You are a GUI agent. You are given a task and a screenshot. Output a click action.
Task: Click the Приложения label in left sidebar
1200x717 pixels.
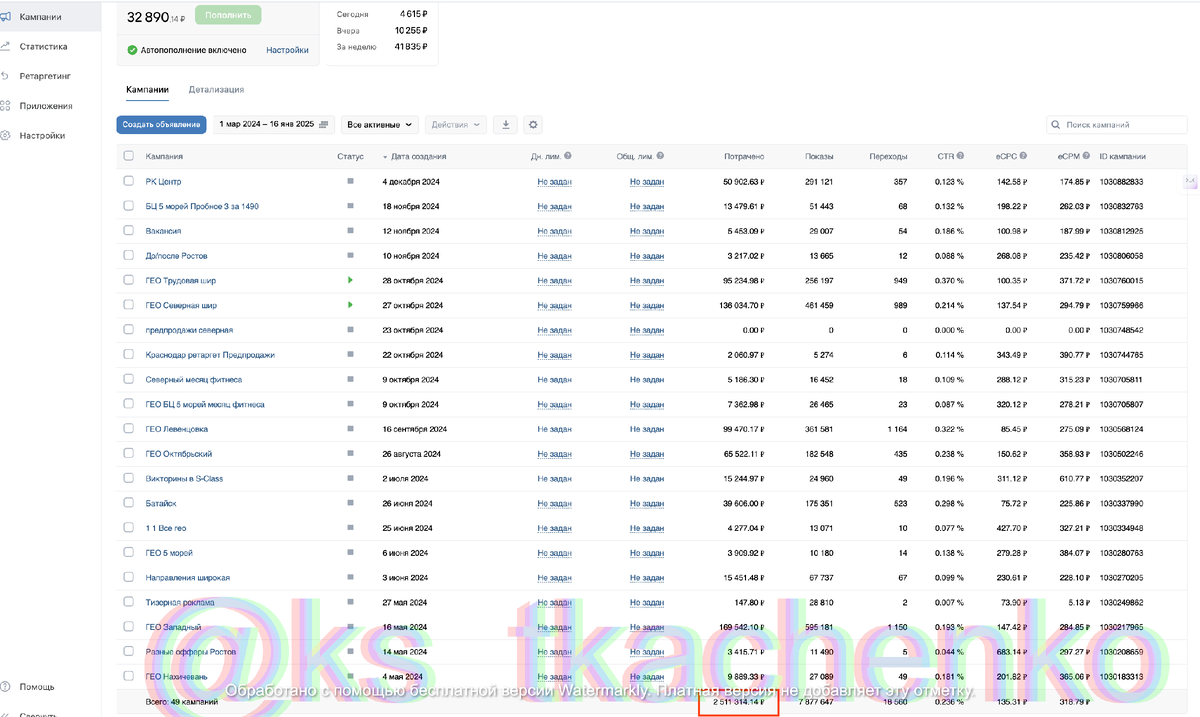tap(46, 106)
